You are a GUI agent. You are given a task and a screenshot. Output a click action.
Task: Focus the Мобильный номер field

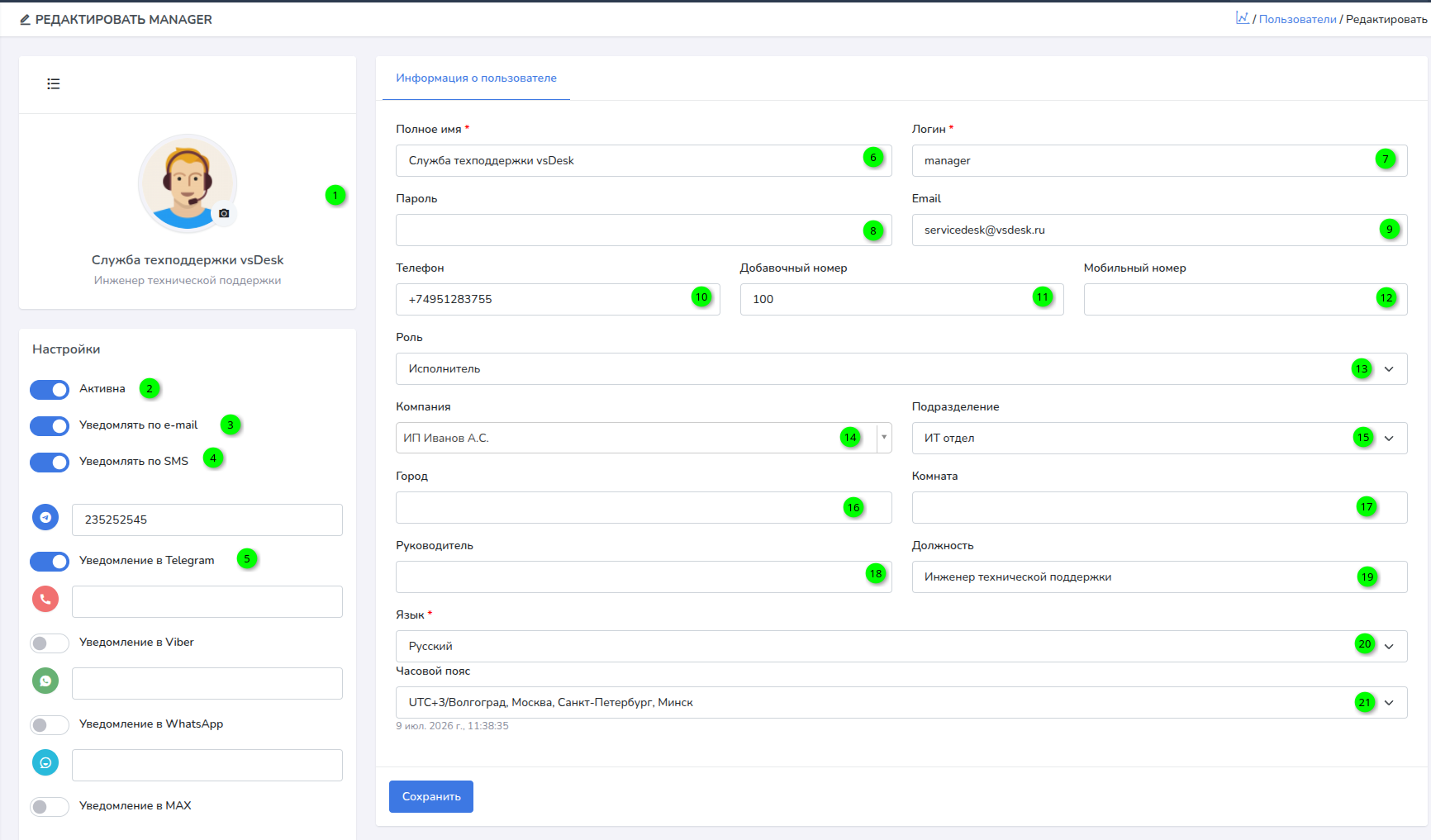pyautogui.click(x=1245, y=300)
